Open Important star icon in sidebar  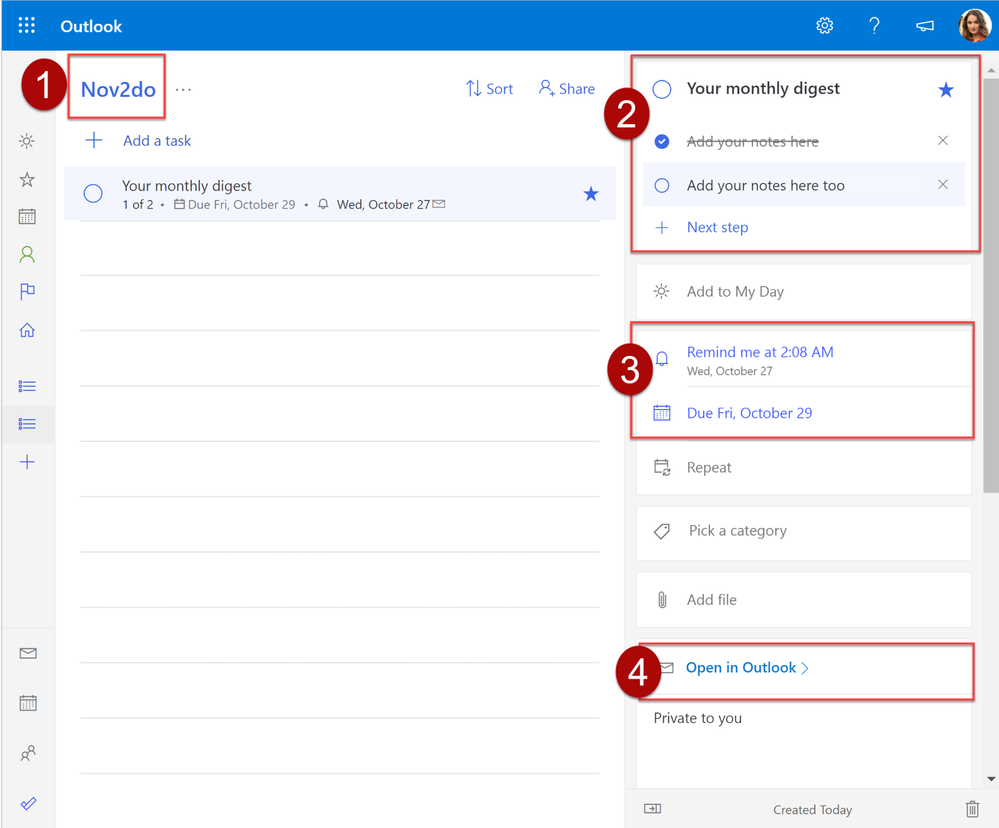27,179
